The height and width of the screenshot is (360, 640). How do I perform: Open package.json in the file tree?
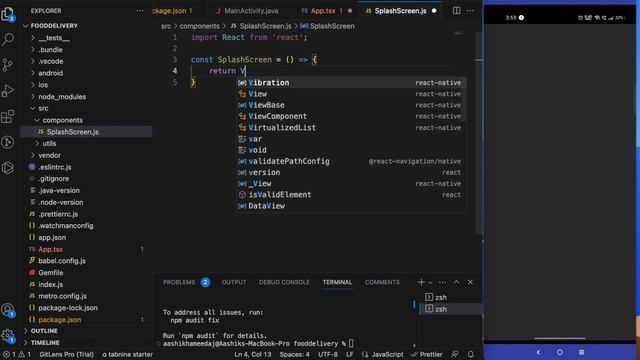pyautogui.click(x=60, y=320)
